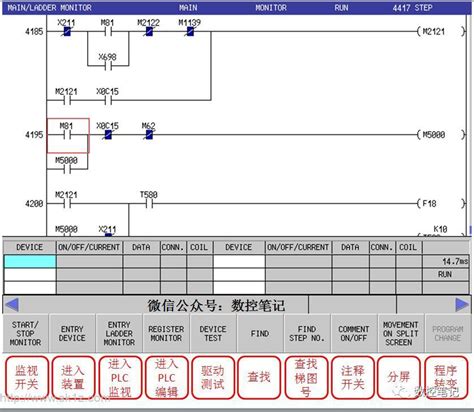This screenshot has width=474, height=412.
Task: Toggle COMMENT ON/OFF softkey
Action: pos(354,333)
